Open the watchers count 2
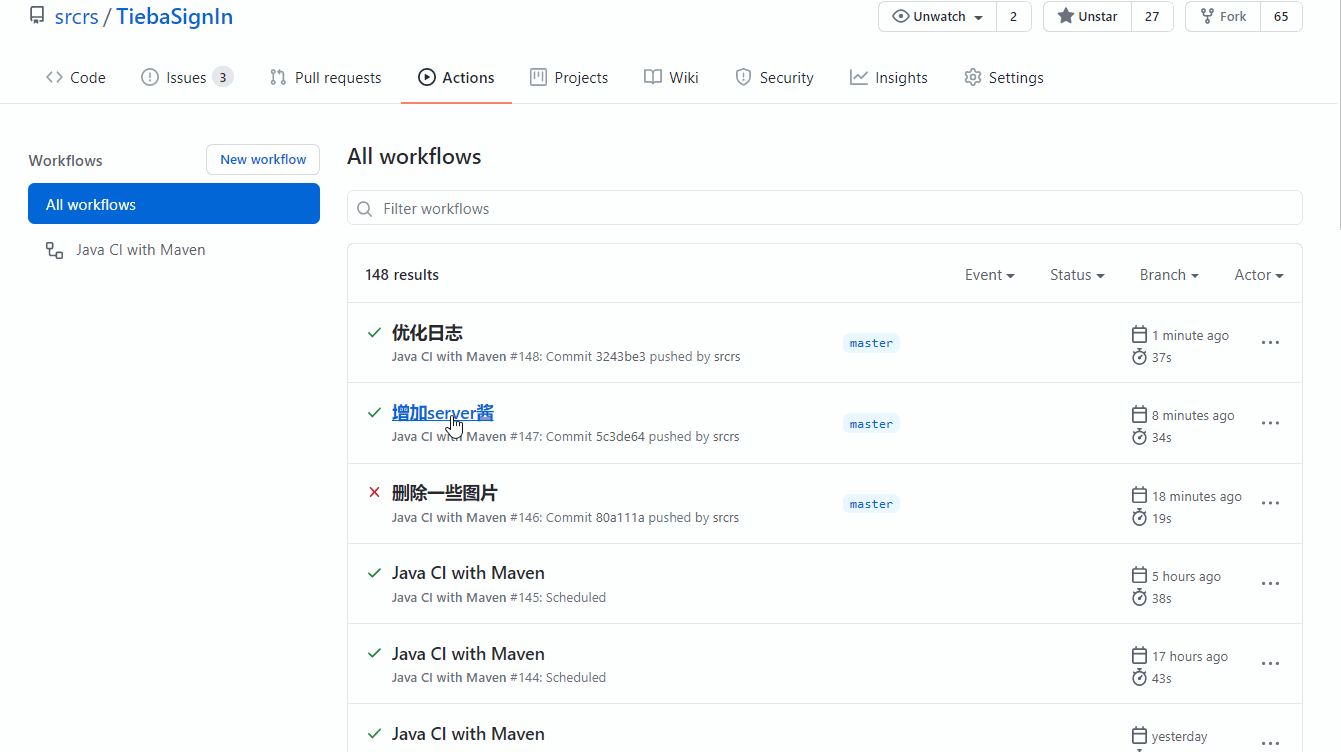The image size is (1341, 752). click(x=1013, y=17)
